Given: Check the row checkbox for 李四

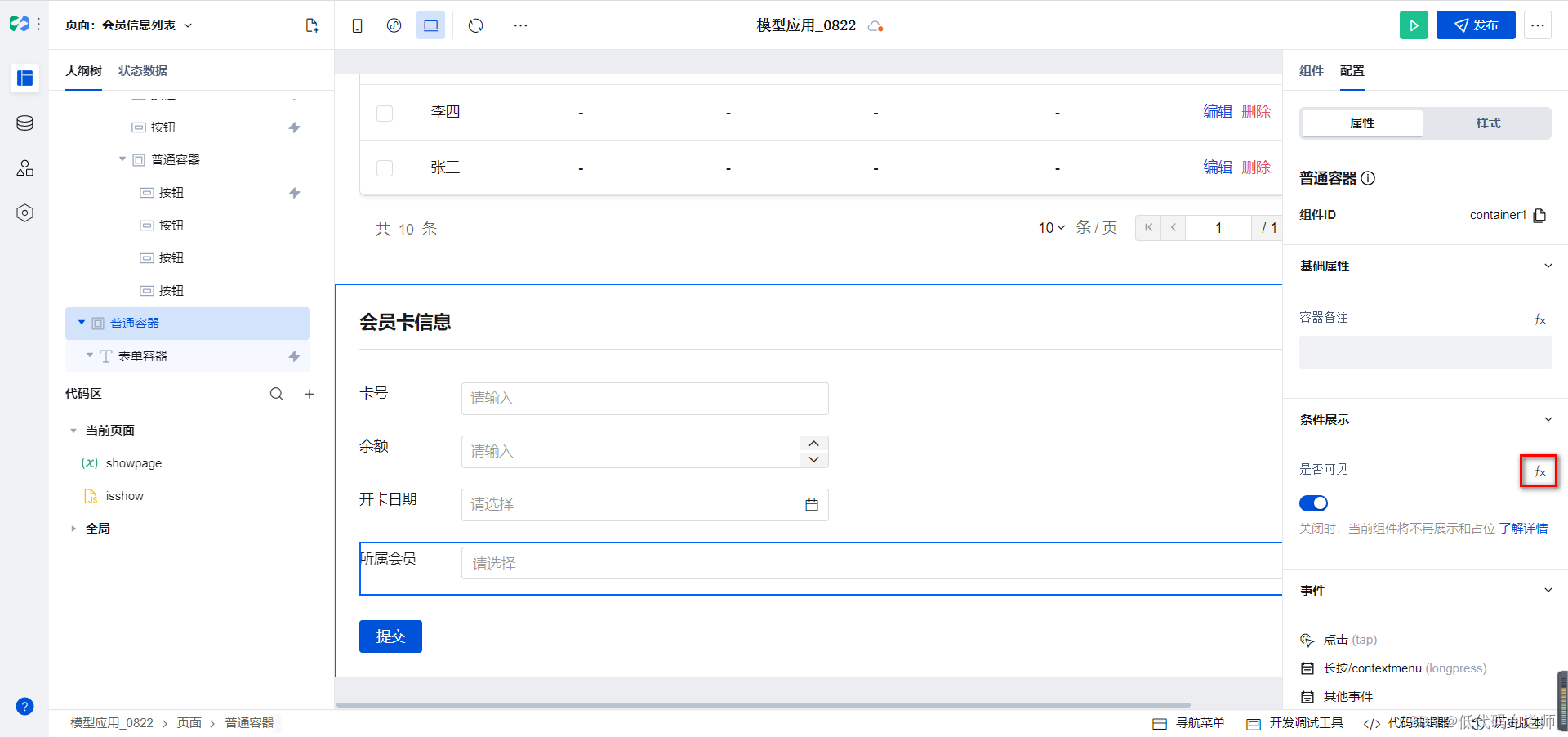Looking at the screenshot, I should [385, 113].
